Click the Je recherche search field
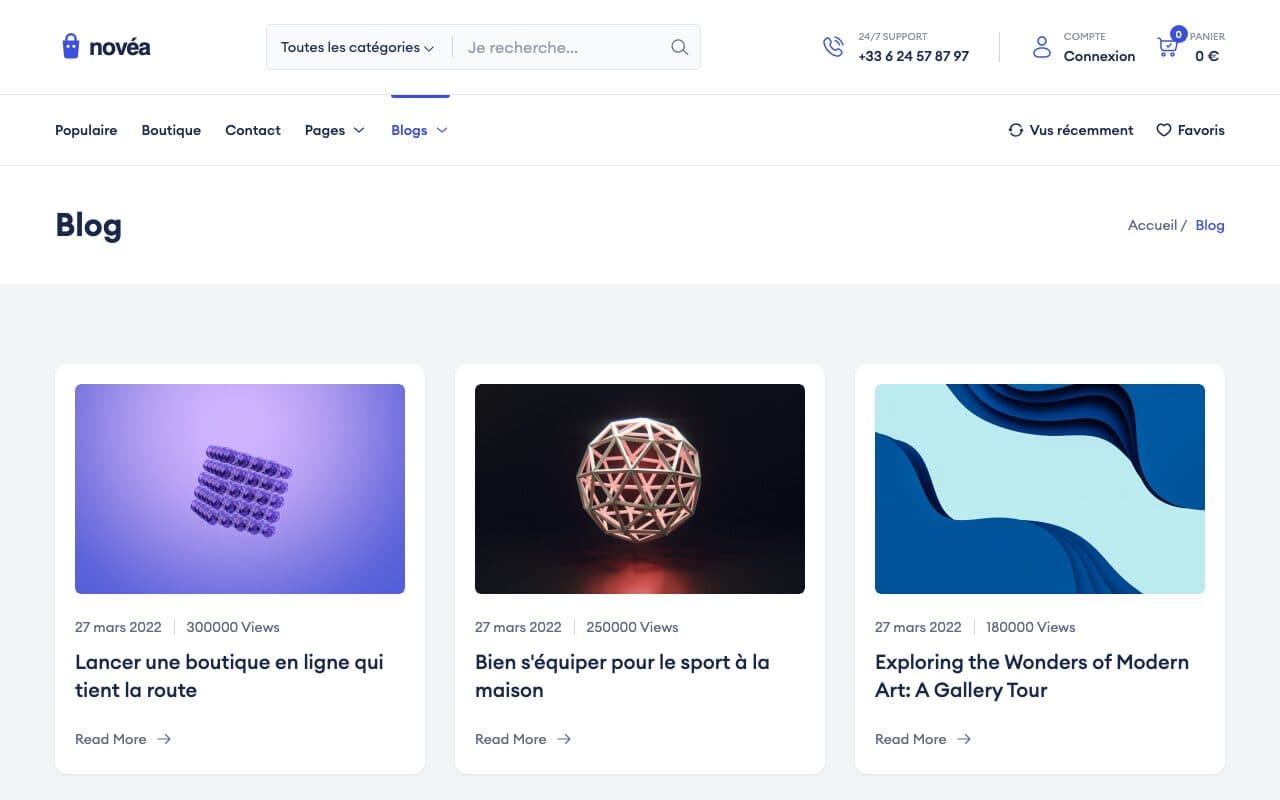This screenshot has height=800, width=1280. tap(560, 47)
